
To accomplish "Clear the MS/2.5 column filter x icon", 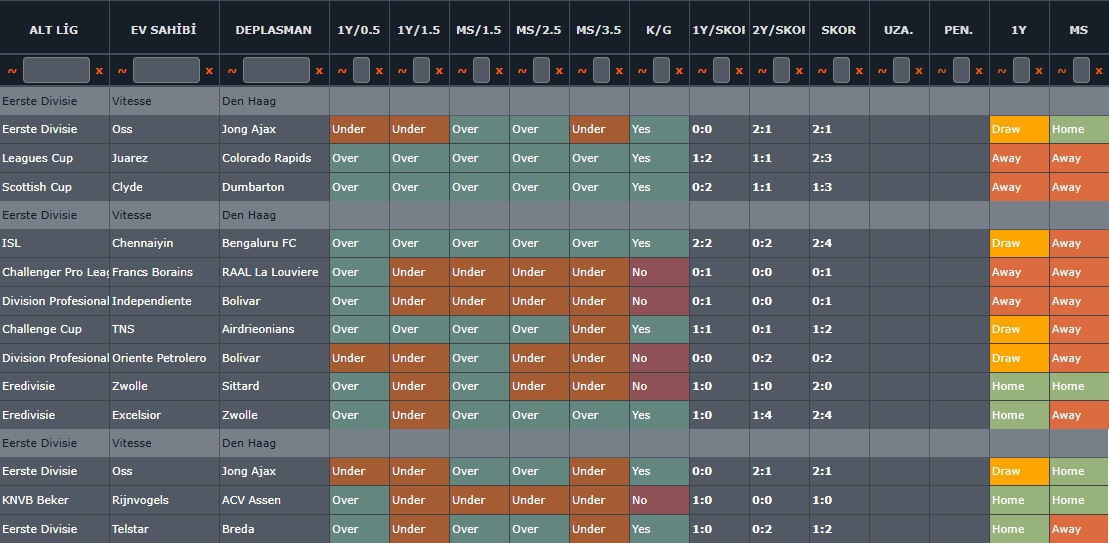I will click(559, 71).
